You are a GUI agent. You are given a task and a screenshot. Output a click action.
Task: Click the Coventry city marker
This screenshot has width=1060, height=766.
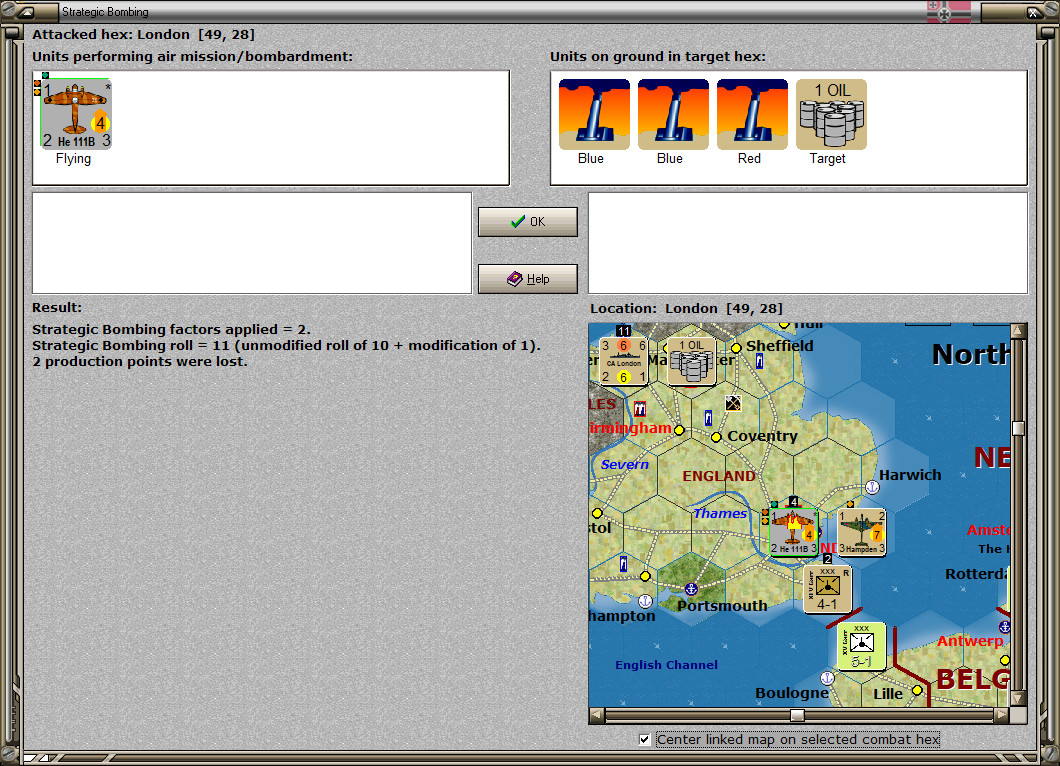tap(716, 437)
